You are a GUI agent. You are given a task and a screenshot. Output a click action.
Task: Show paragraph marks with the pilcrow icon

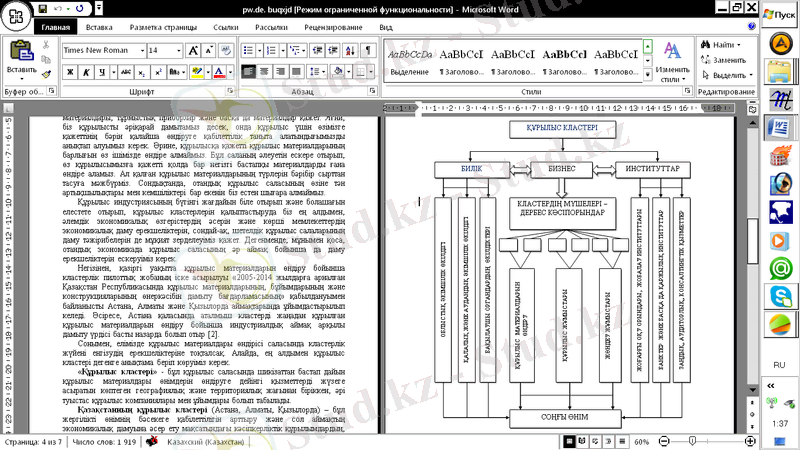click(367, 49)
